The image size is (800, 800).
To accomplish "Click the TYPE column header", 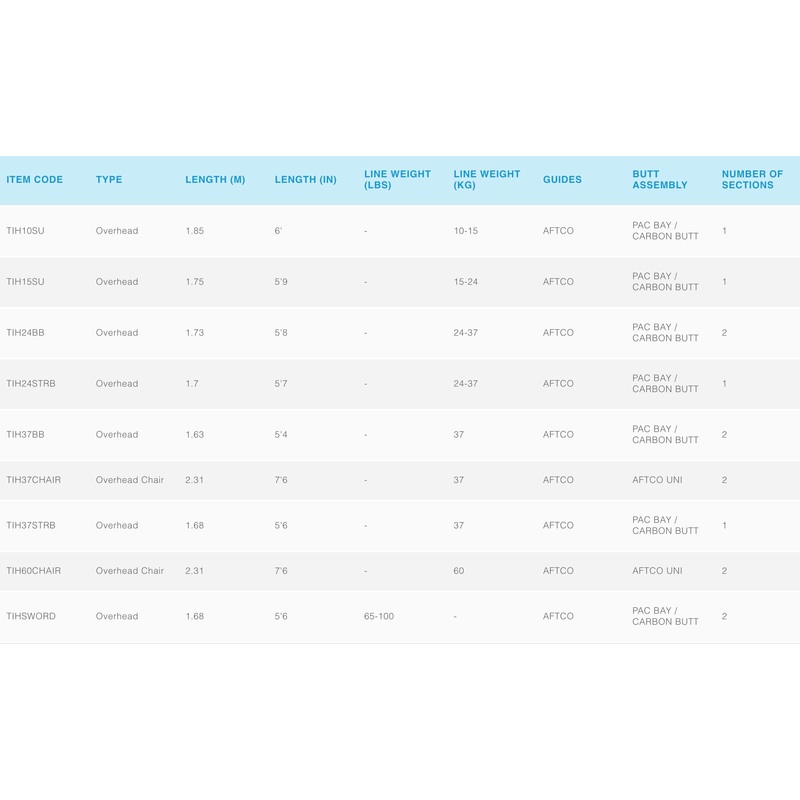I will tap(109, 180).
